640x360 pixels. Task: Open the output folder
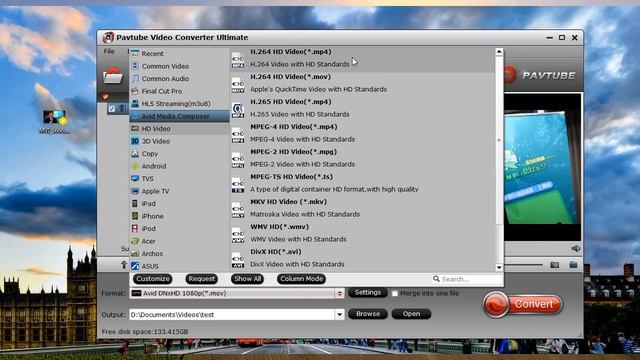click(x=411, y=314)
